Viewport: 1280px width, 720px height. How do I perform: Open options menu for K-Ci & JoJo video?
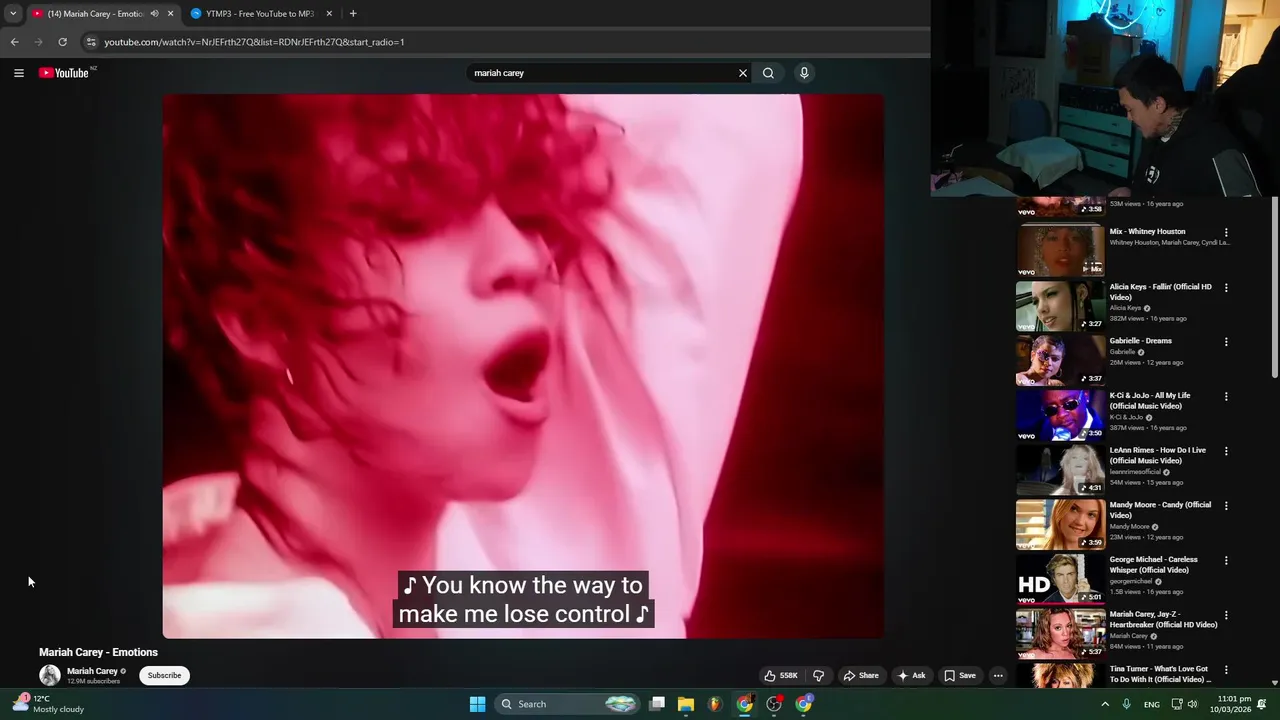1226,397
